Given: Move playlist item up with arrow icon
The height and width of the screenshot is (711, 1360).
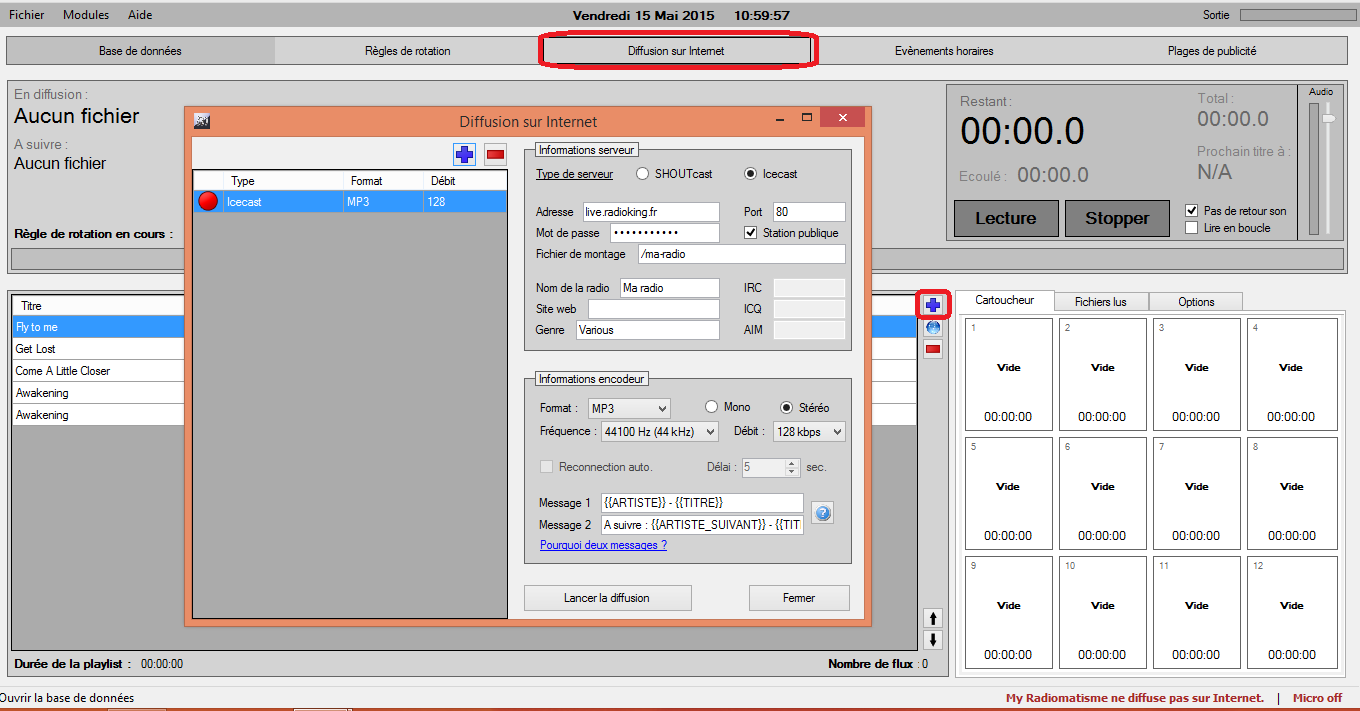Looking at the screenshot, I should tap(933, 618).
